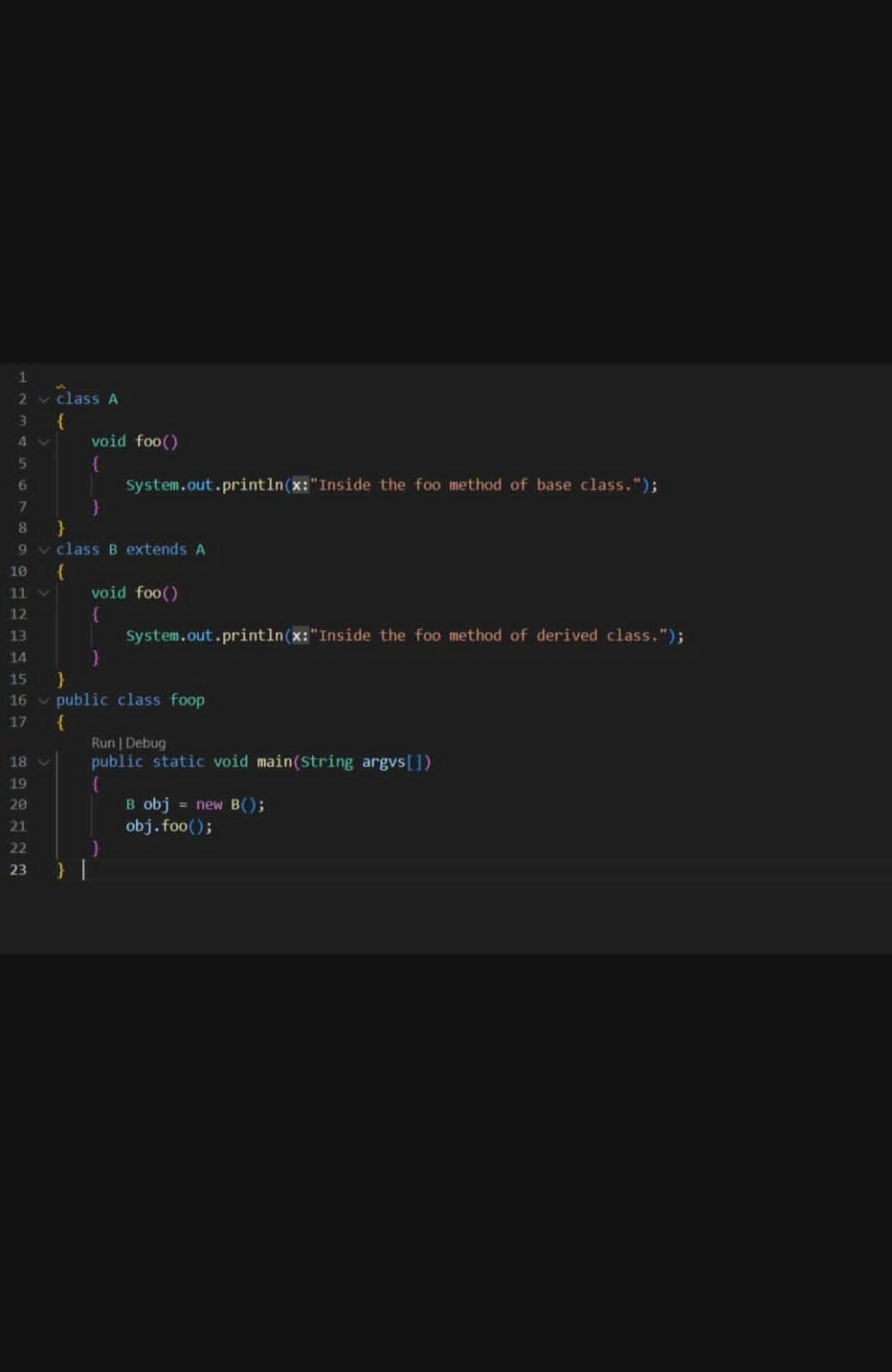The width and height of the screenshot is (892, 1372).
Task: Click "void foo()" on line 11
Action: pyautogui.click(x=135, y=593)
